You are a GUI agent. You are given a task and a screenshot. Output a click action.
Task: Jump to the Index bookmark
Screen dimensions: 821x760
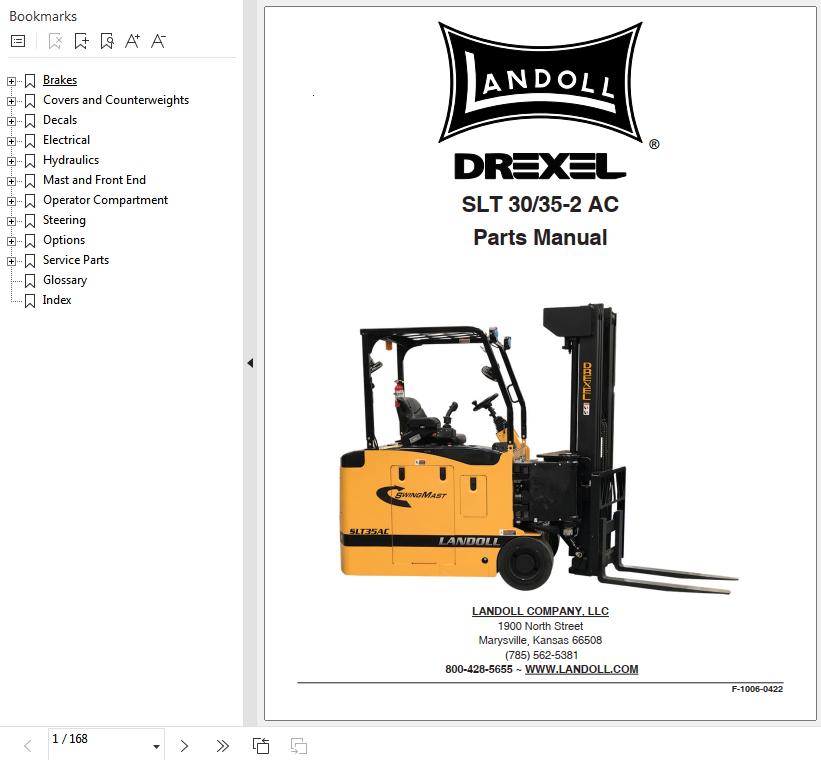(57, 300)
